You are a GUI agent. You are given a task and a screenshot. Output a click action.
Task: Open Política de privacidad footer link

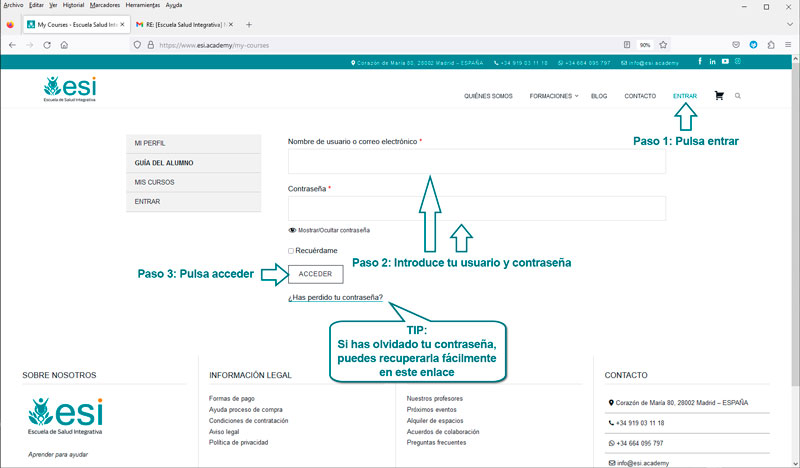(x=238, y=442)
